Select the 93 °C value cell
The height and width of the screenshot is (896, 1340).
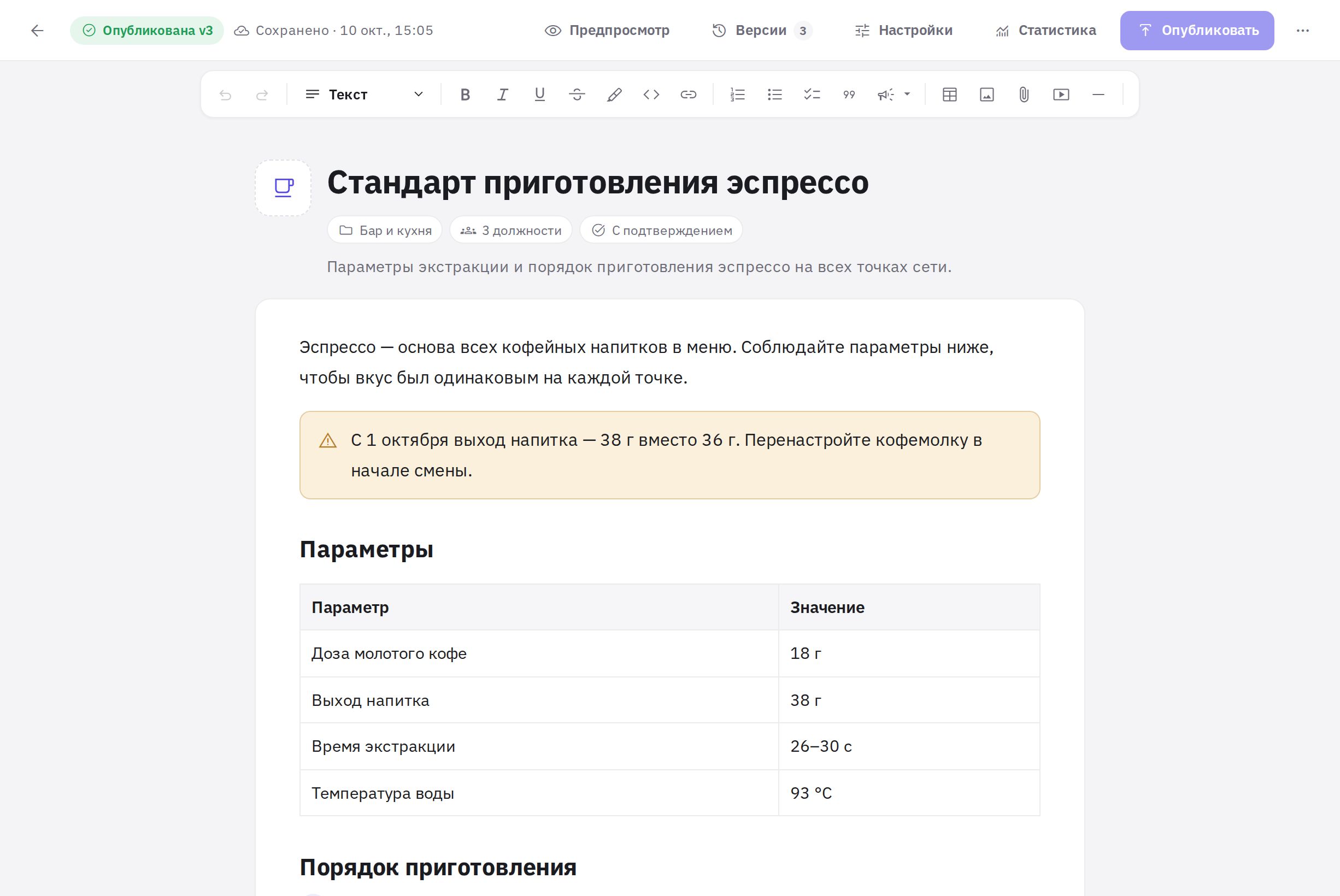pyautogui.click(x=909, y=793)
